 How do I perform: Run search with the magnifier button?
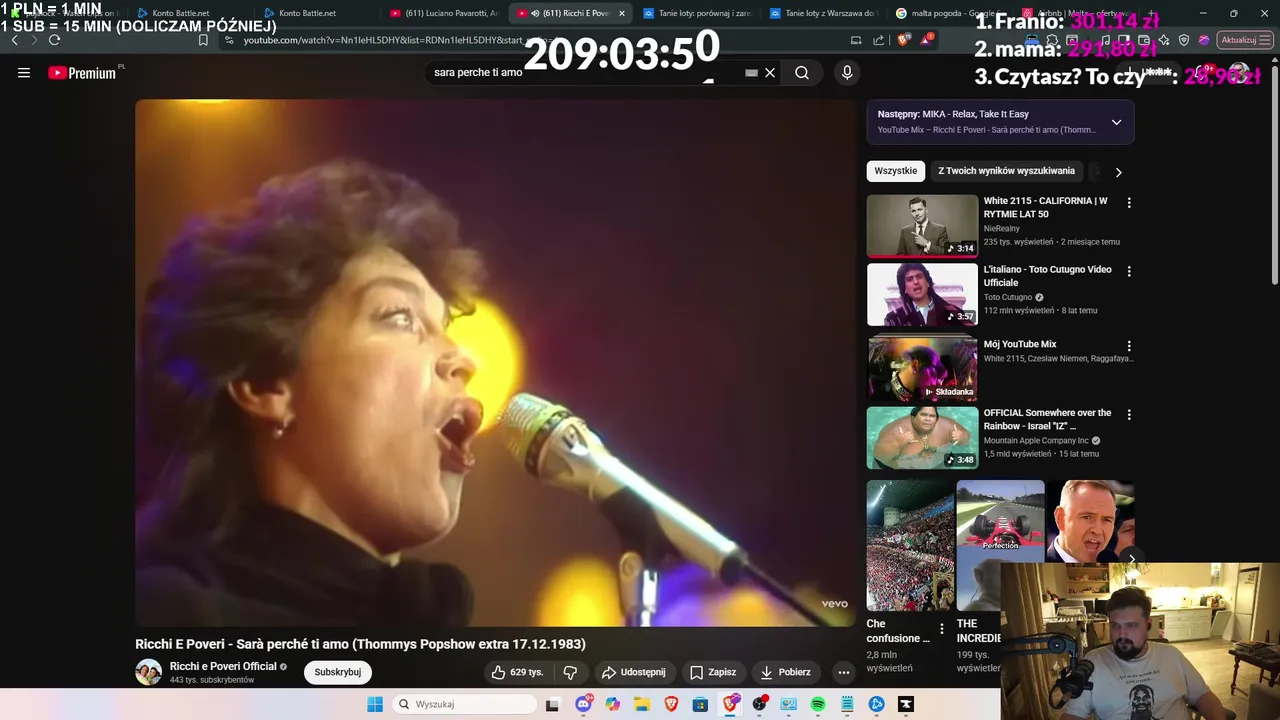(802, 73)
